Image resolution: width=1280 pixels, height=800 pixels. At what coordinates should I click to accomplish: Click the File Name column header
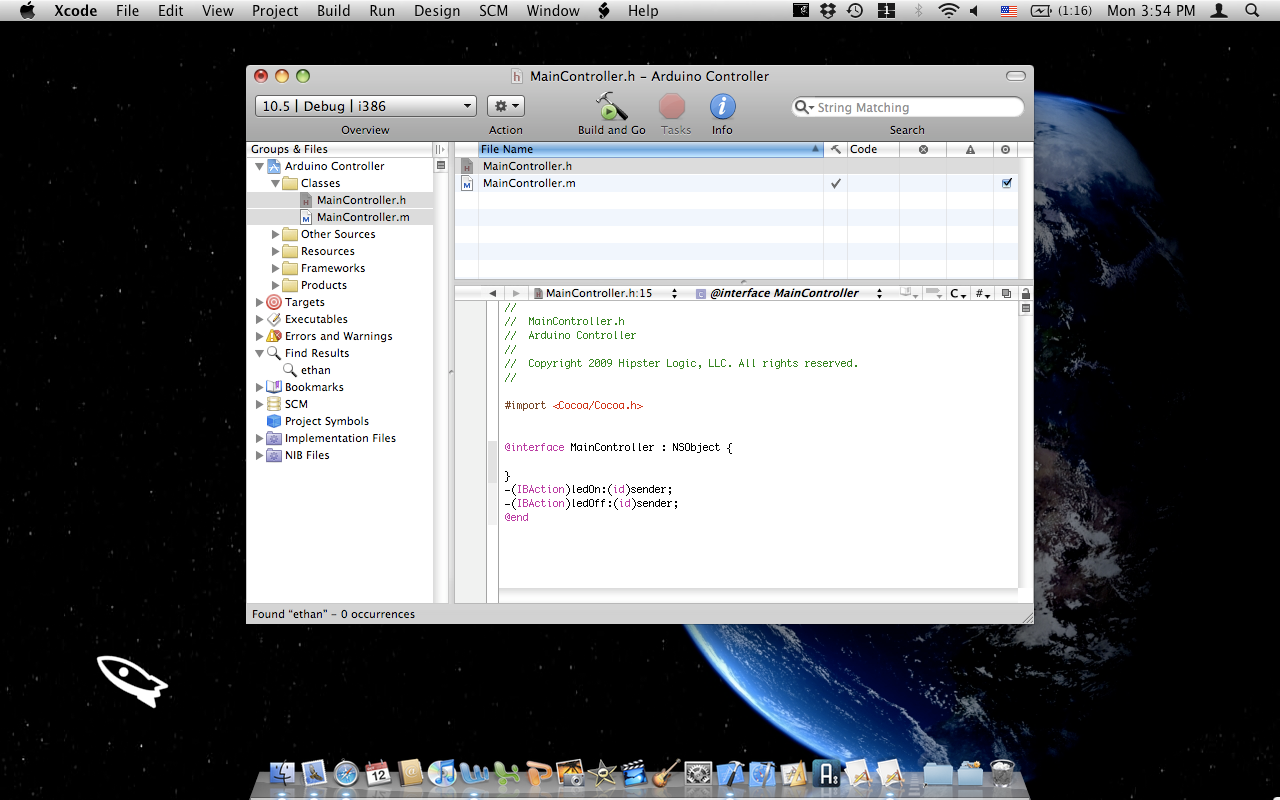click(650, 149)
